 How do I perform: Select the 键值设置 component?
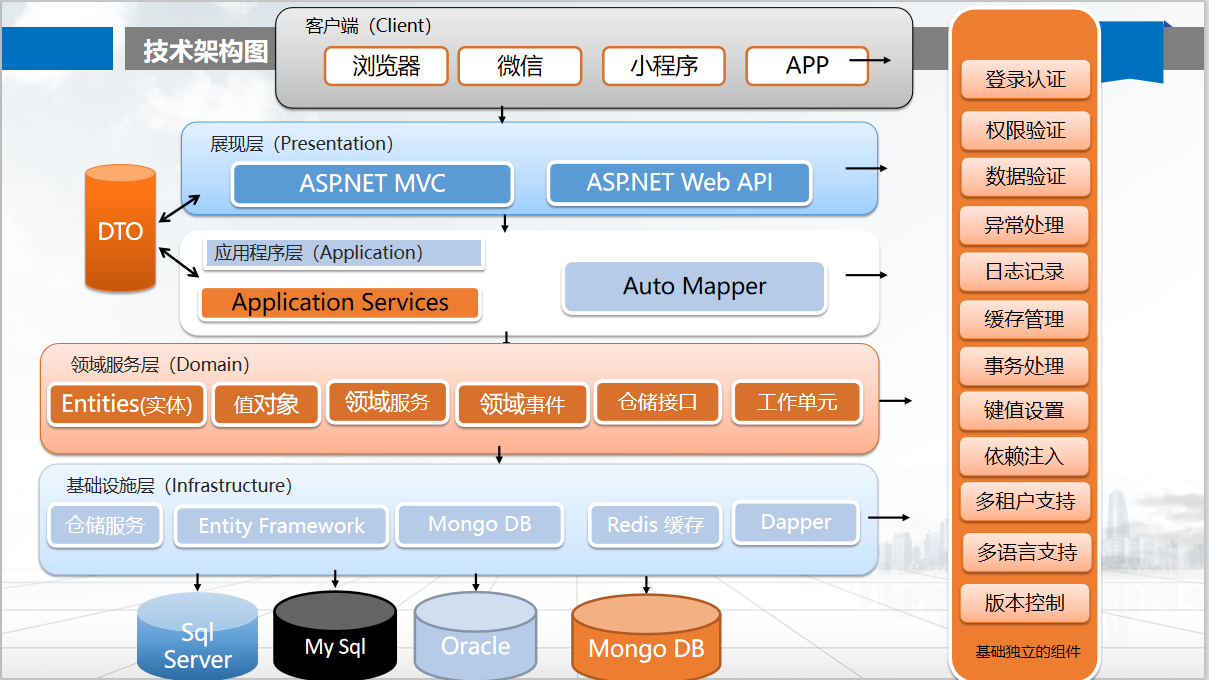click(1025, 411)
